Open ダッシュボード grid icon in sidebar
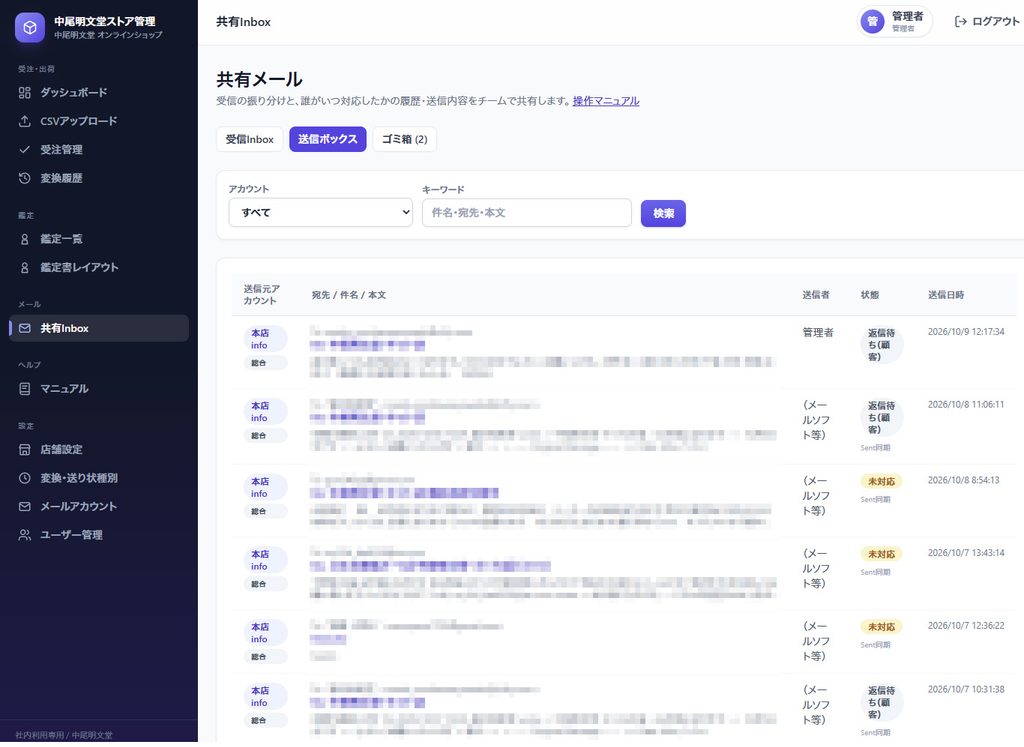Viewport: 1024px width, 747px height. (24, 93)
